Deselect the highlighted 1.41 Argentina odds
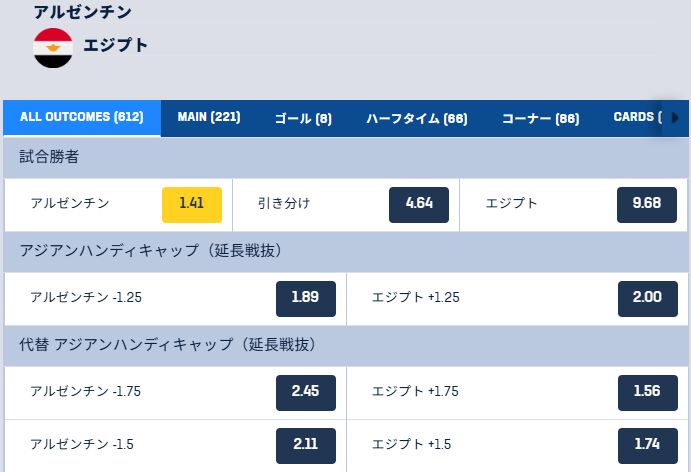The height and width of the screenshot is (472, 691). 192,204
